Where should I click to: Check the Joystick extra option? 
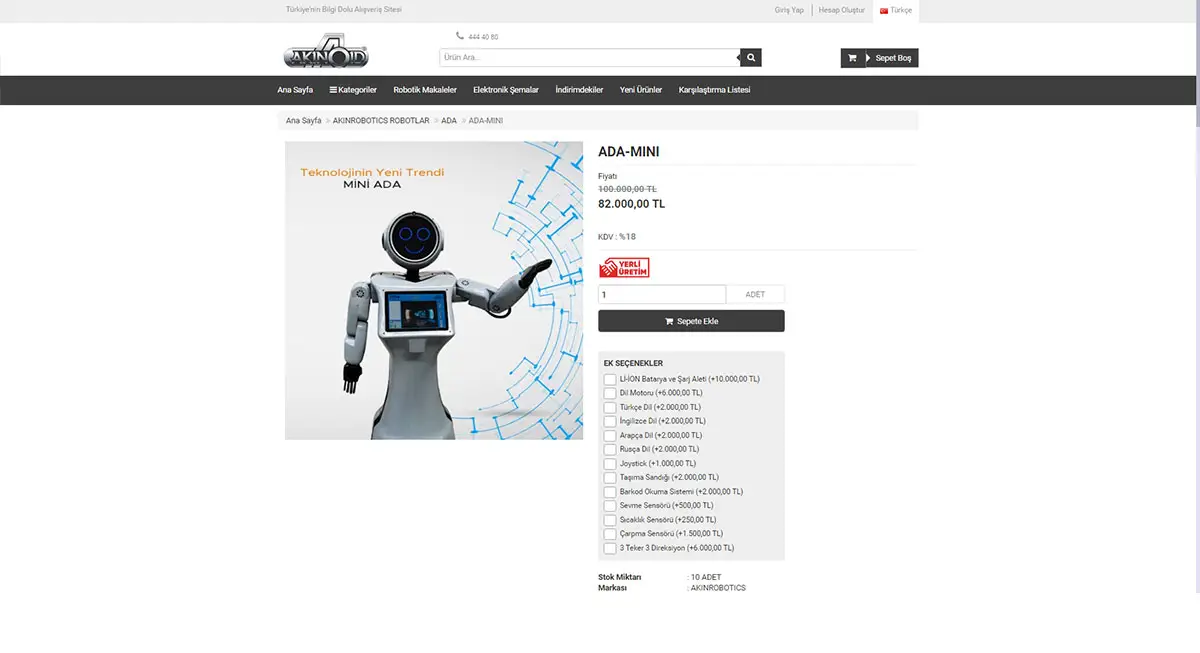coord(610,464)
